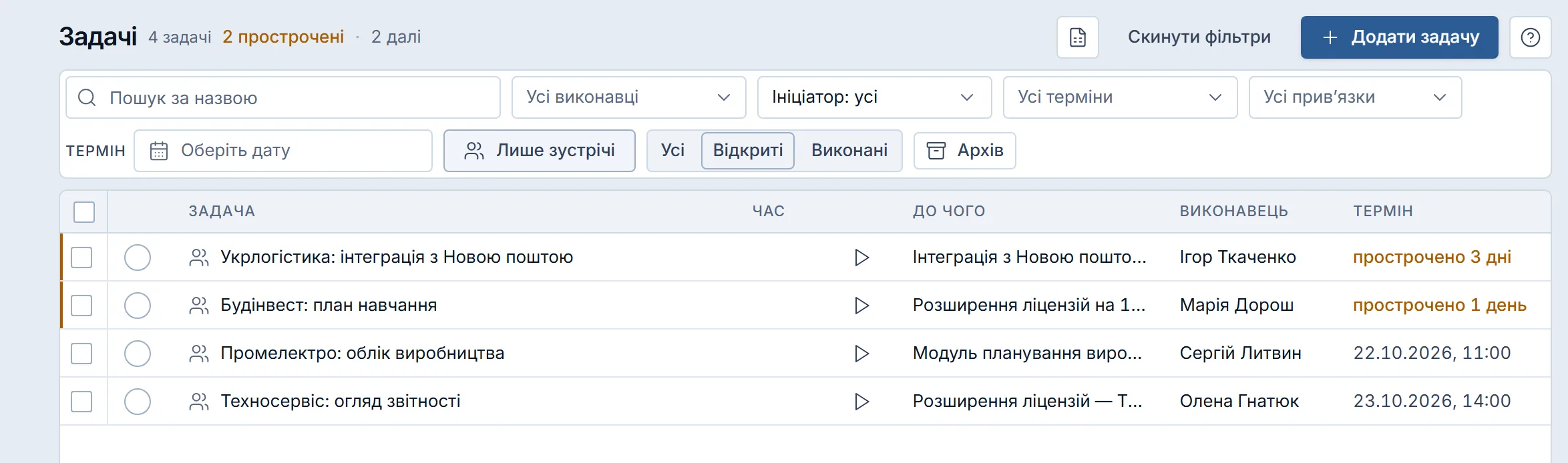Viewport: 1568px width, 463px height.
Task: Click meeting icon in Укрлогістика row
Action: 199,258
